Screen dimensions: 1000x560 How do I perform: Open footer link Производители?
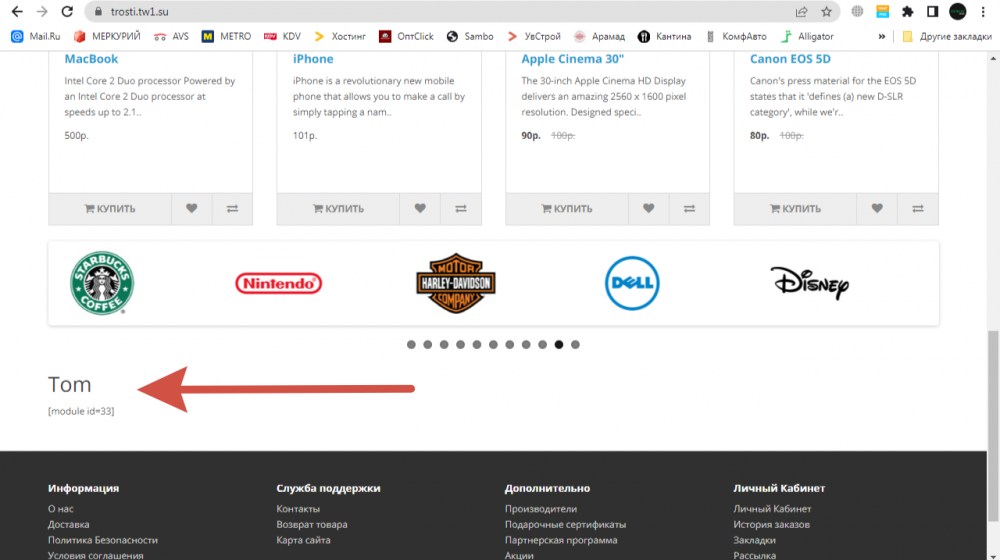coord(541,509)
